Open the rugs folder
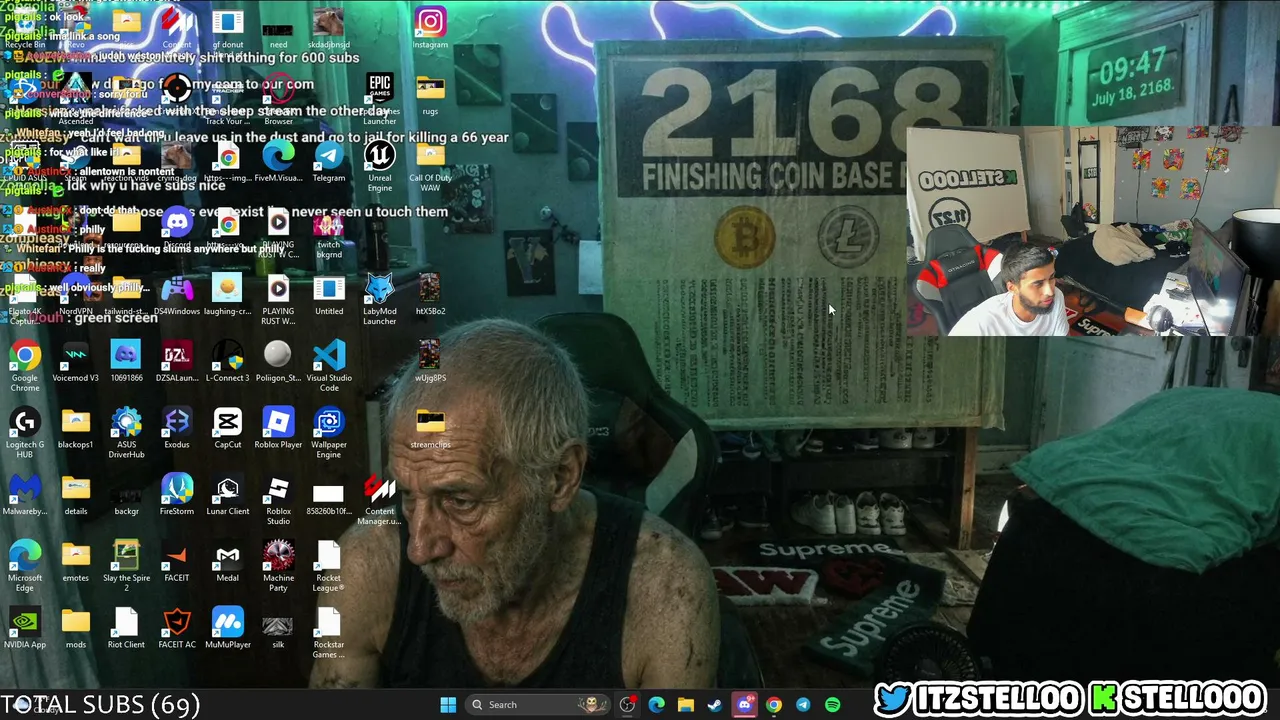1280x720 pixels. point(430,95)
